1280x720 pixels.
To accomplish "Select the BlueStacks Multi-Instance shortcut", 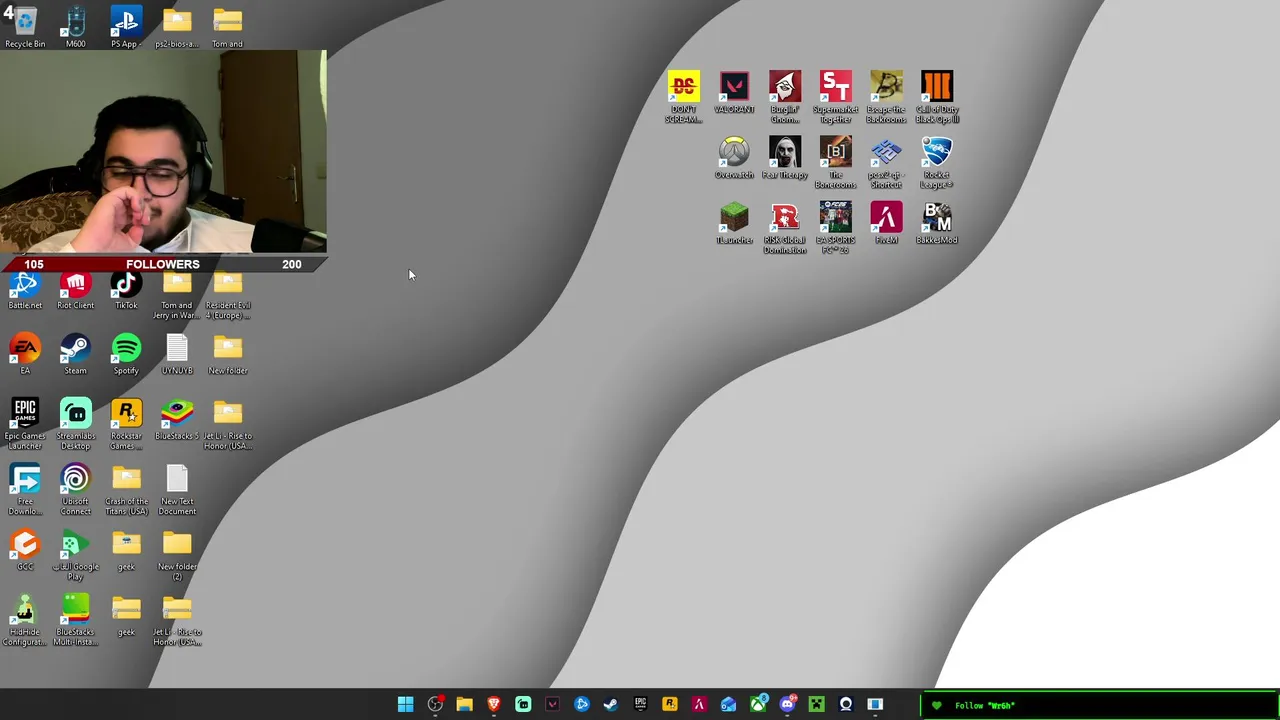I will click(75, 620).
